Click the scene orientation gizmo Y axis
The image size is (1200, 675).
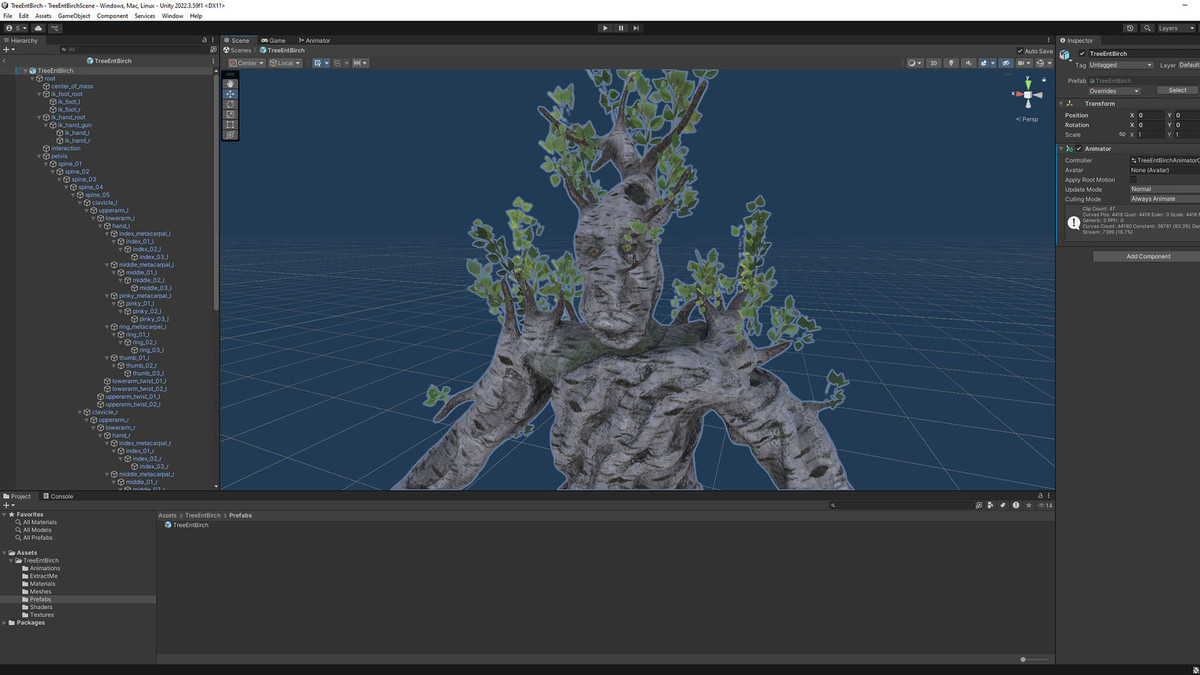click(x=1027, y=83)
